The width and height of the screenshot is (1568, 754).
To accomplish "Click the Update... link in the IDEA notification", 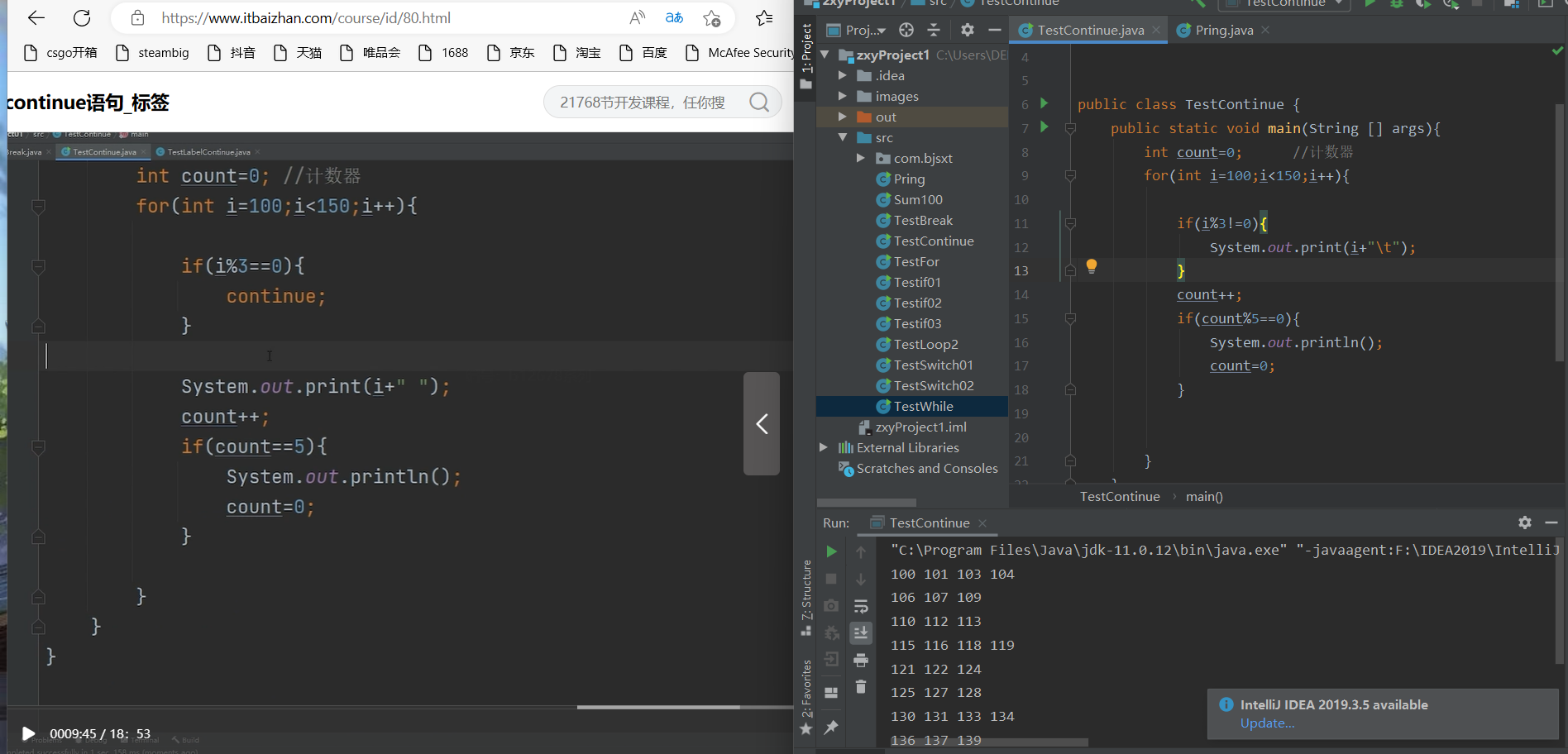I will (x=1267, y=723).
